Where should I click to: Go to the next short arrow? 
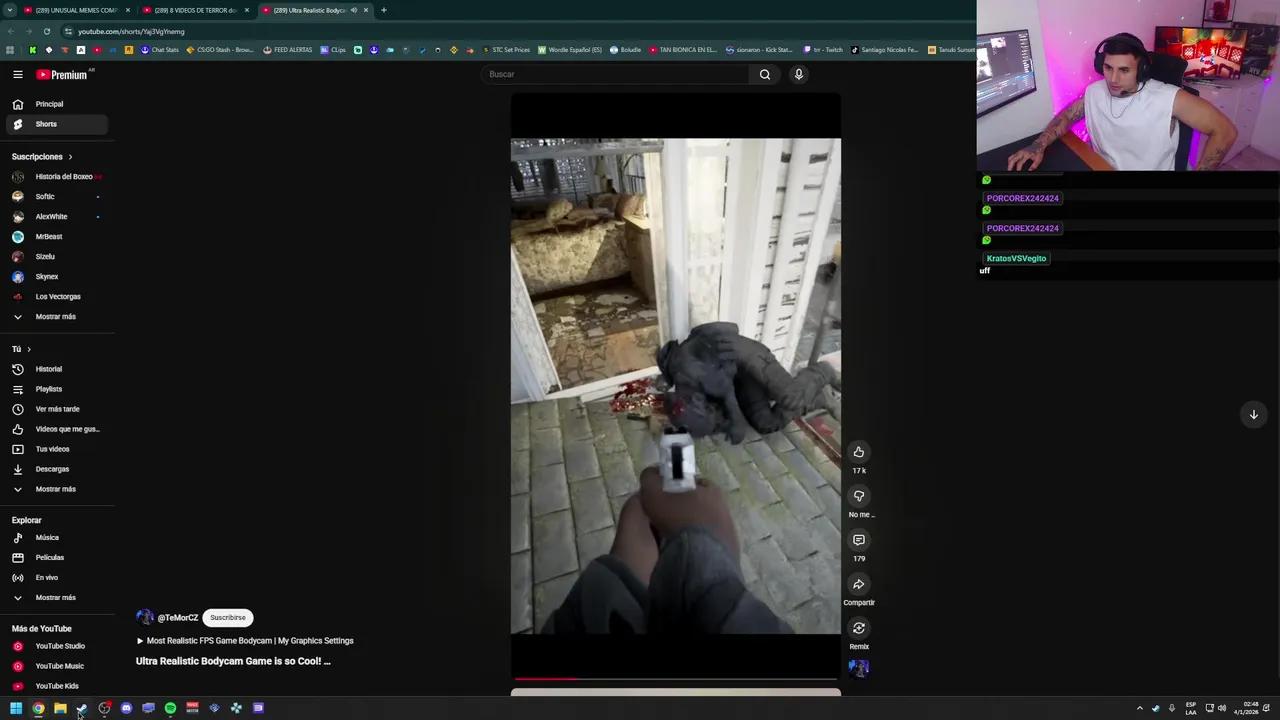click(1253, 414)
